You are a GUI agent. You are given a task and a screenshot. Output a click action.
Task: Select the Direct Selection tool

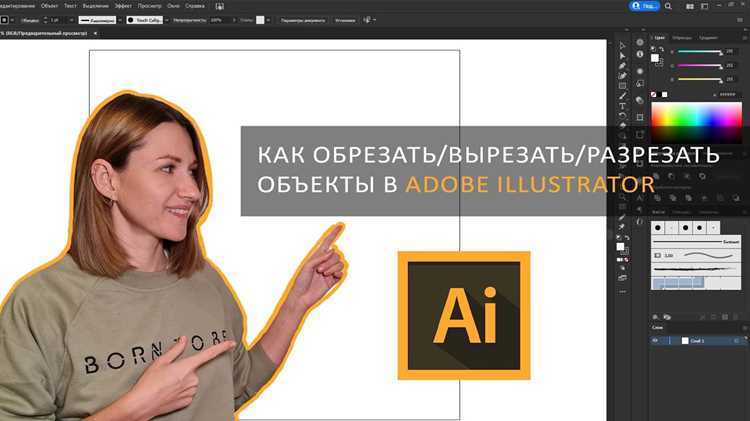click(x=622, y=56)
